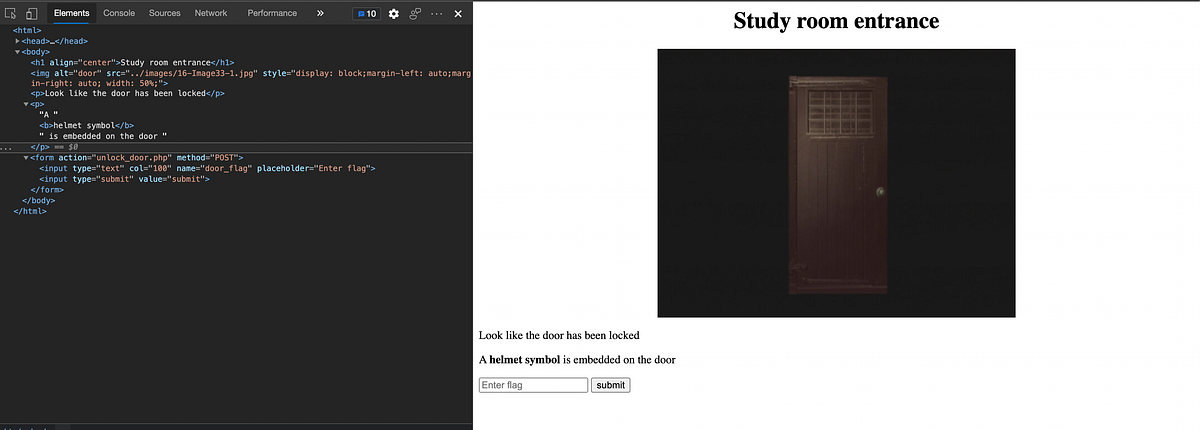
Task: Click the issues counter badge showing 10
Action: click(x=367, y=14)
